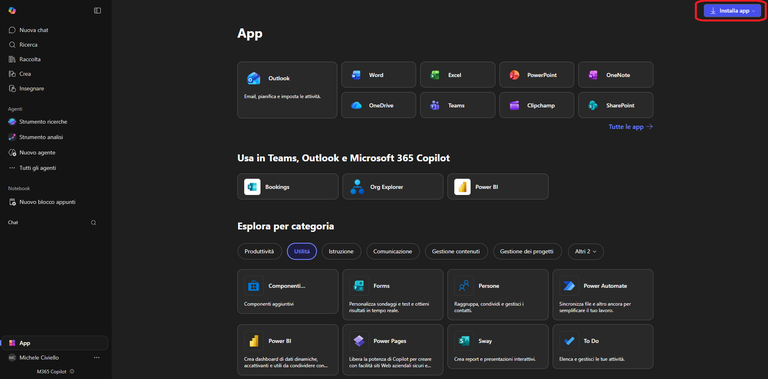This screenshot has width=768, height=379.
Task: Click the Chat search magnifier icon
Action: (x=94, y=222)
